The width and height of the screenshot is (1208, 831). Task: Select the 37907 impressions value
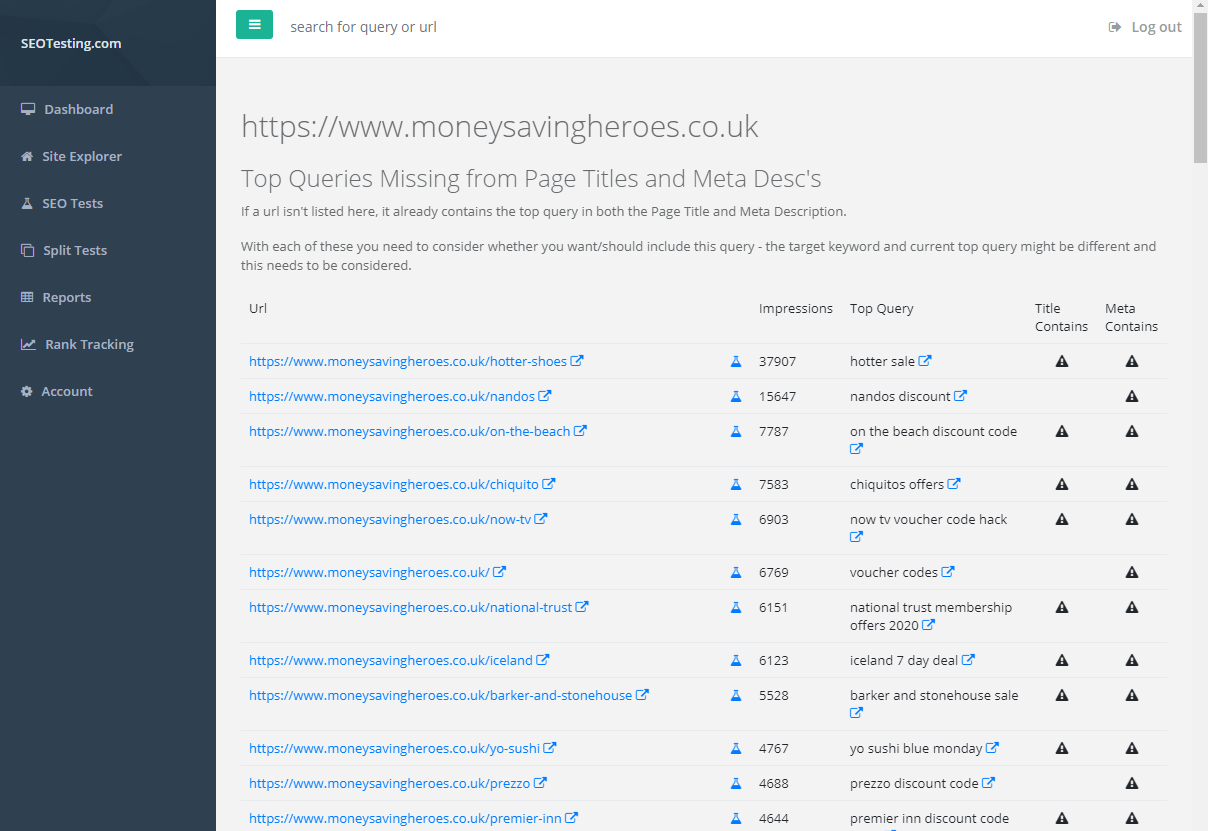point(778,361)
